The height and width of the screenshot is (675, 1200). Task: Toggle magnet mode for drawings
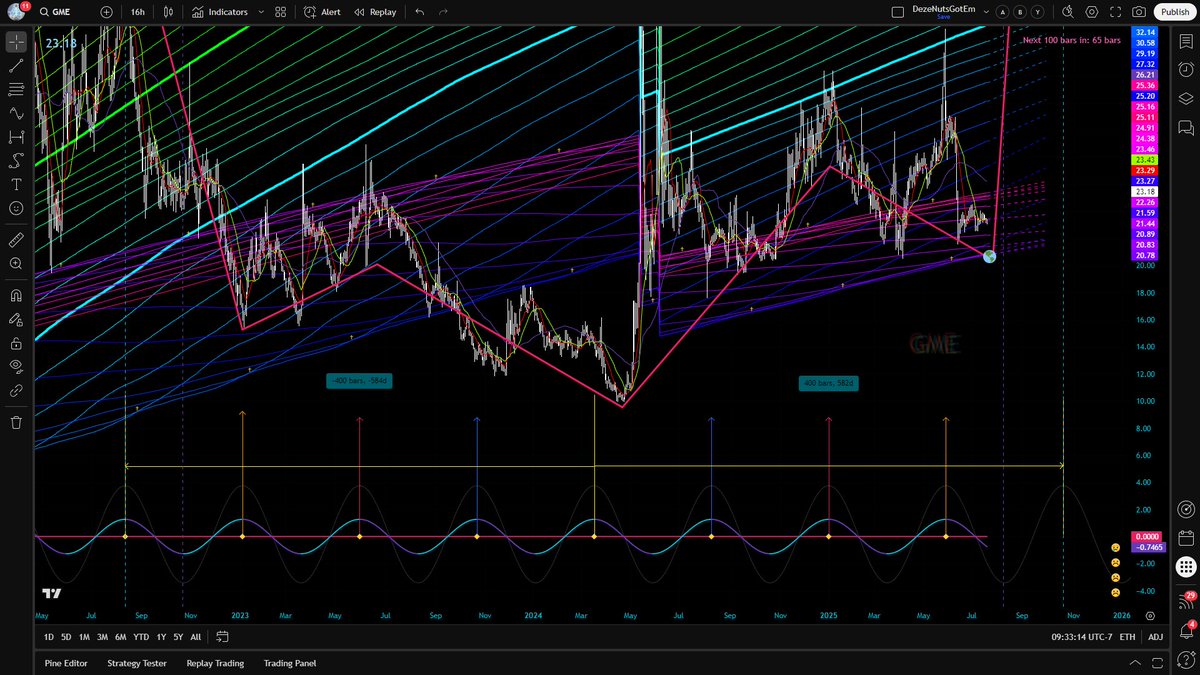click(x=16, y=296)
